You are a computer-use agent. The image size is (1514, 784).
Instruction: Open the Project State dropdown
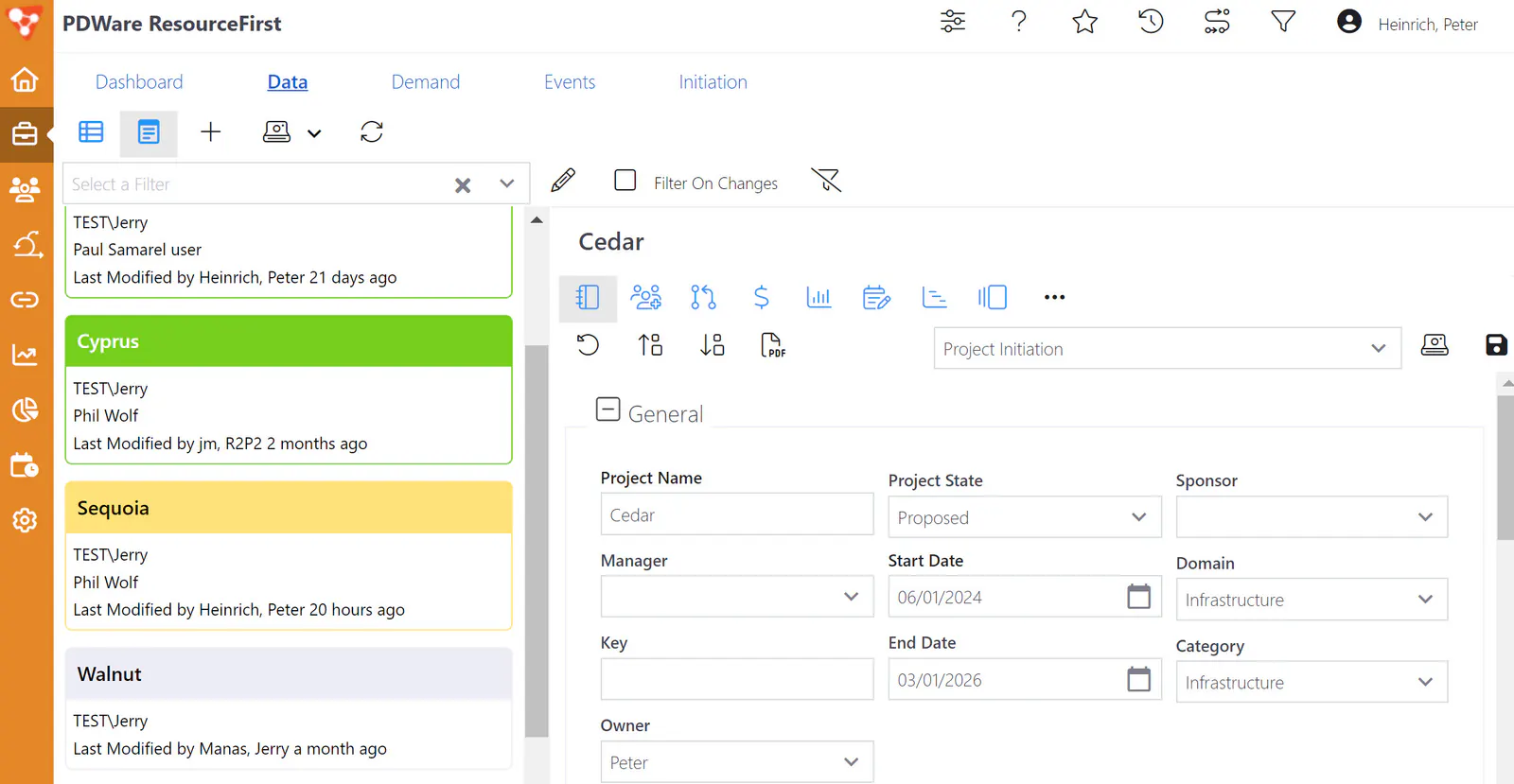click(1024, 517)
